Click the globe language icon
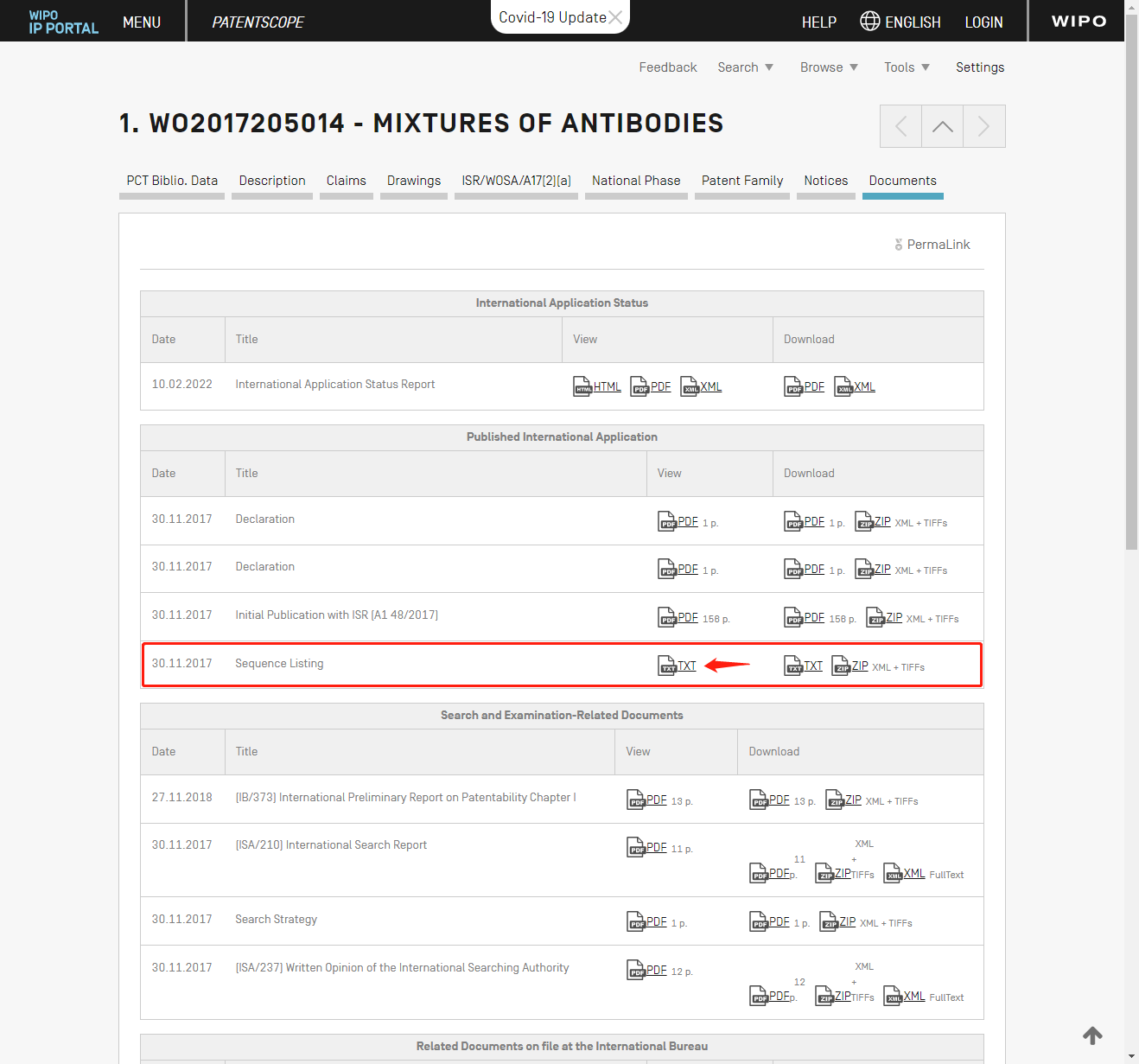 tap(869, 22)
